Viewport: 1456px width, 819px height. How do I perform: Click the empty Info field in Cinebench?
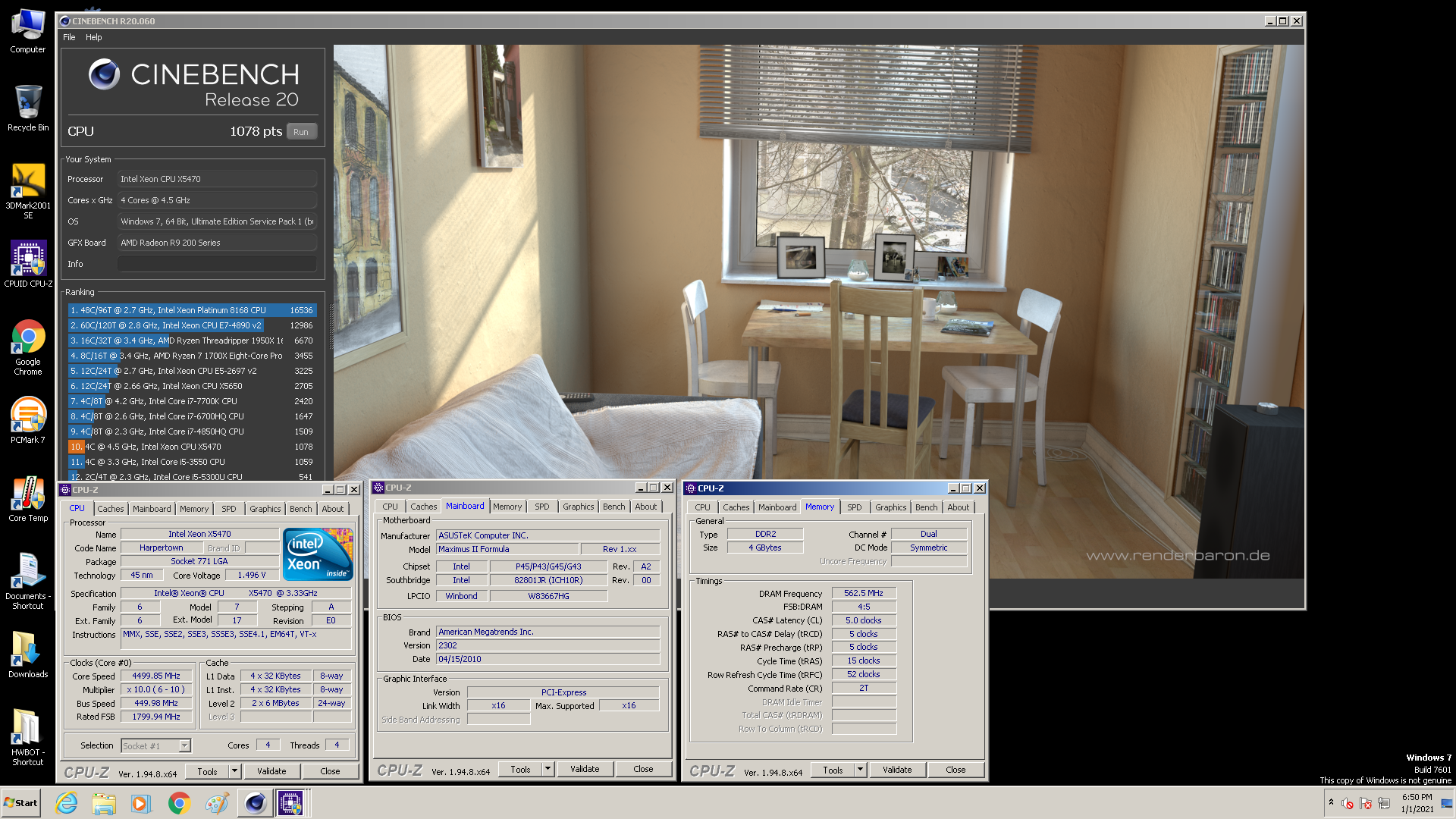(x=217, y=264)
